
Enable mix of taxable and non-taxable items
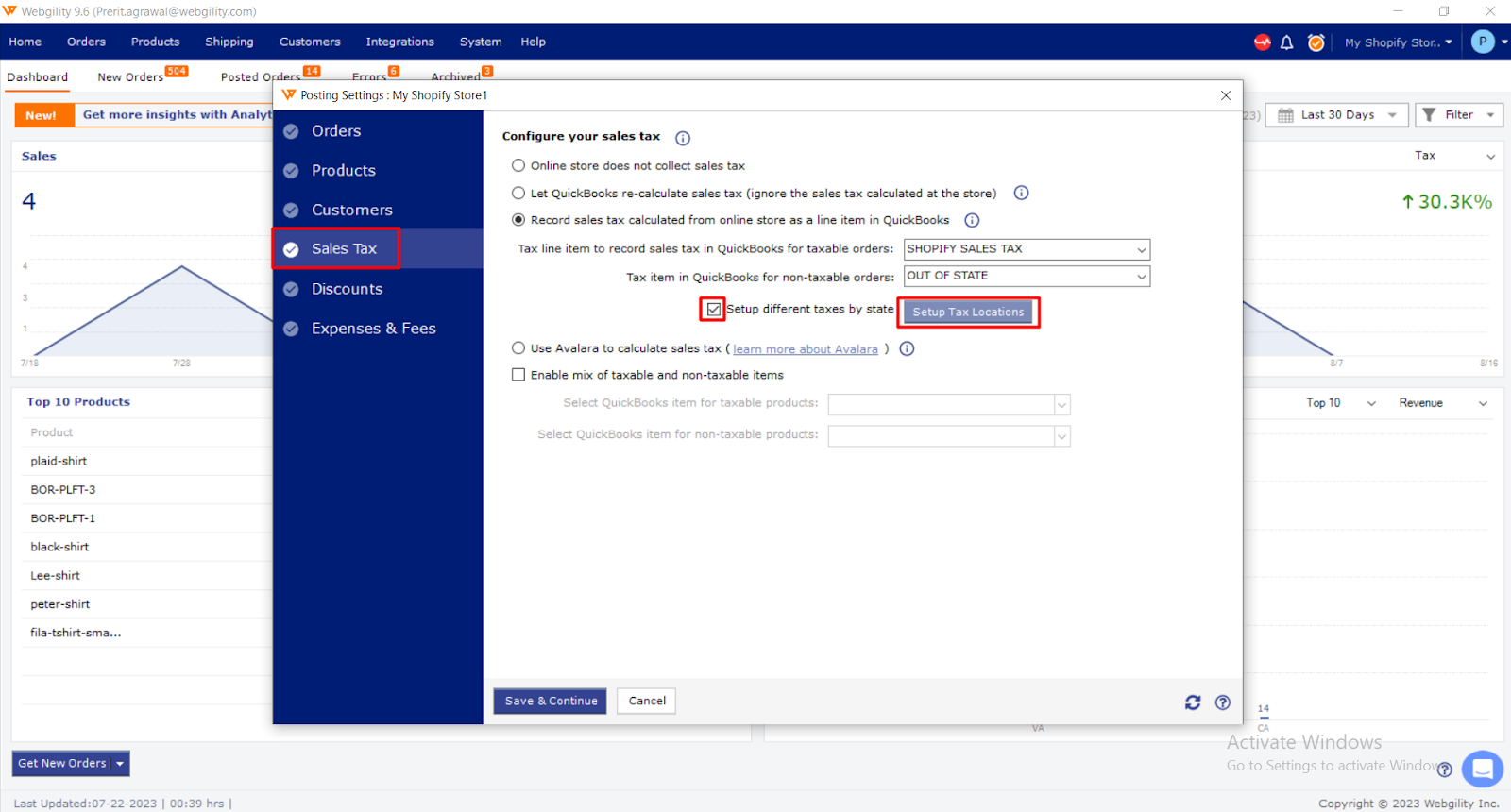pos(518,375)
